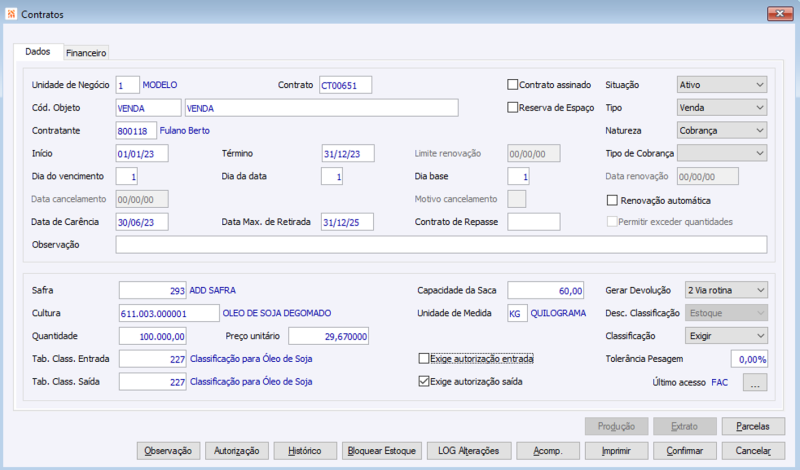Click the 'MODELO' business unit text
The width and height of the screenshot is (800, 470).
click(x=160, y=85)
